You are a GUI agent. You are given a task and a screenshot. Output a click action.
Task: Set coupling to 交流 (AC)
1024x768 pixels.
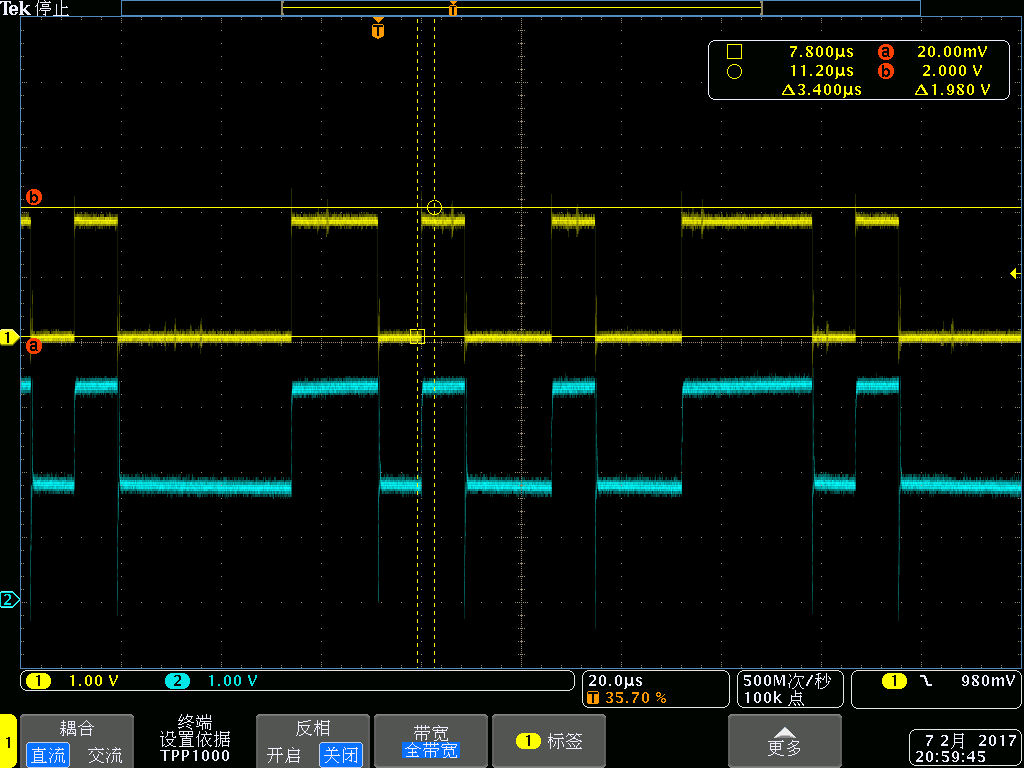tap(105, 755)
